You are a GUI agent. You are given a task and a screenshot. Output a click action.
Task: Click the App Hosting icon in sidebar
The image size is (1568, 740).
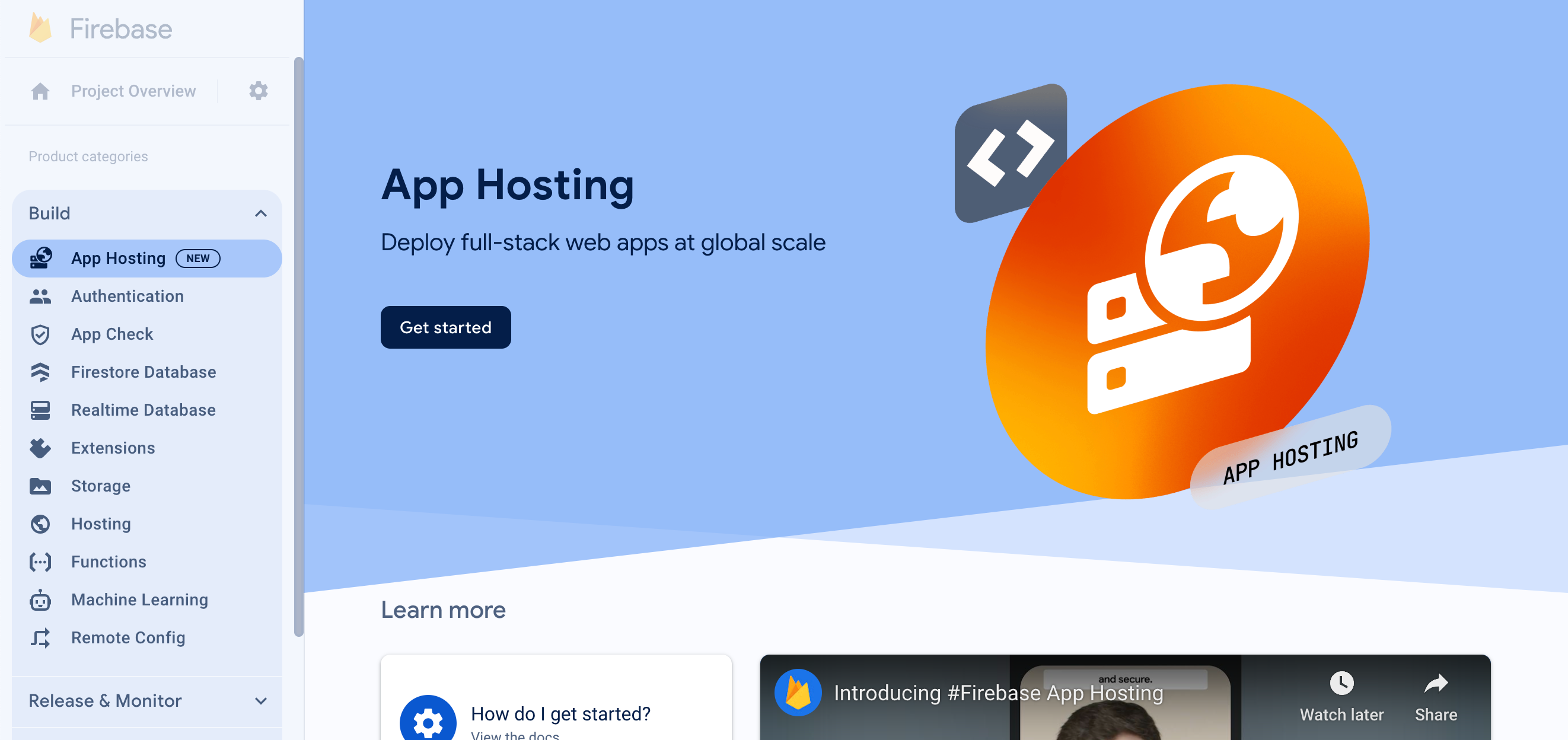click(x=41, y=258)
